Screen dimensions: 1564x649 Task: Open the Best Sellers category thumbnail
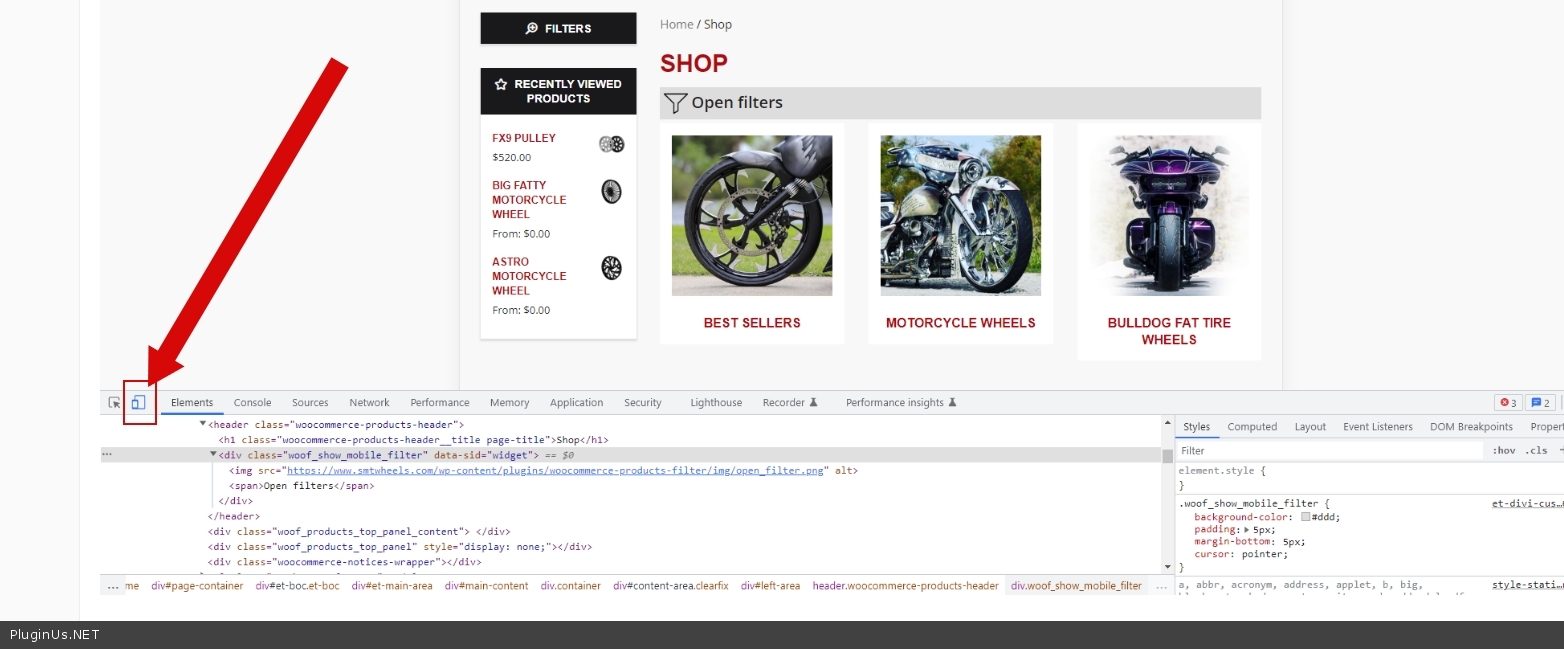click(751, 216)
